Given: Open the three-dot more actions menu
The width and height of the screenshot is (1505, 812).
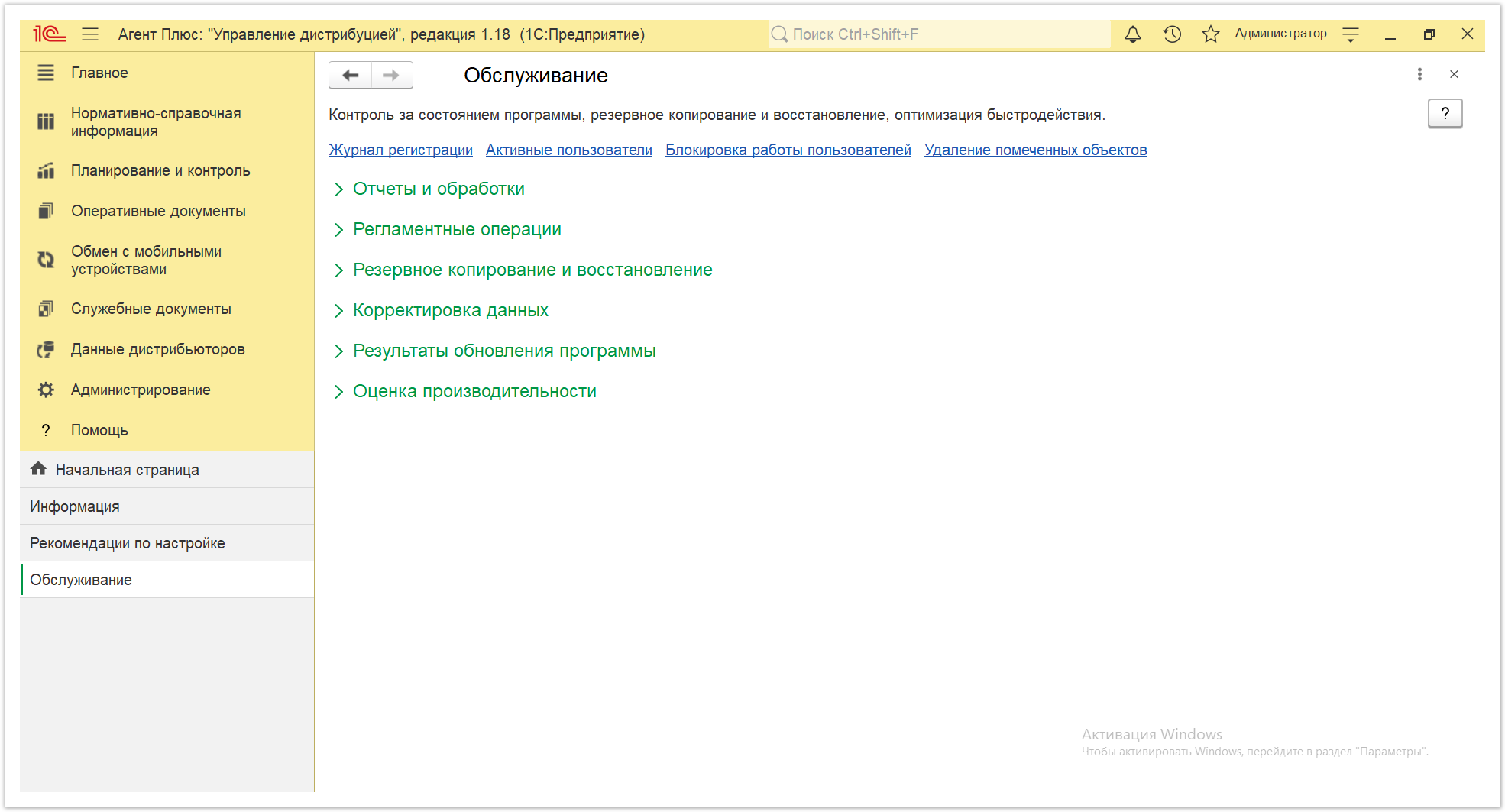Looking at the screenshot, I should point(1419,74).
